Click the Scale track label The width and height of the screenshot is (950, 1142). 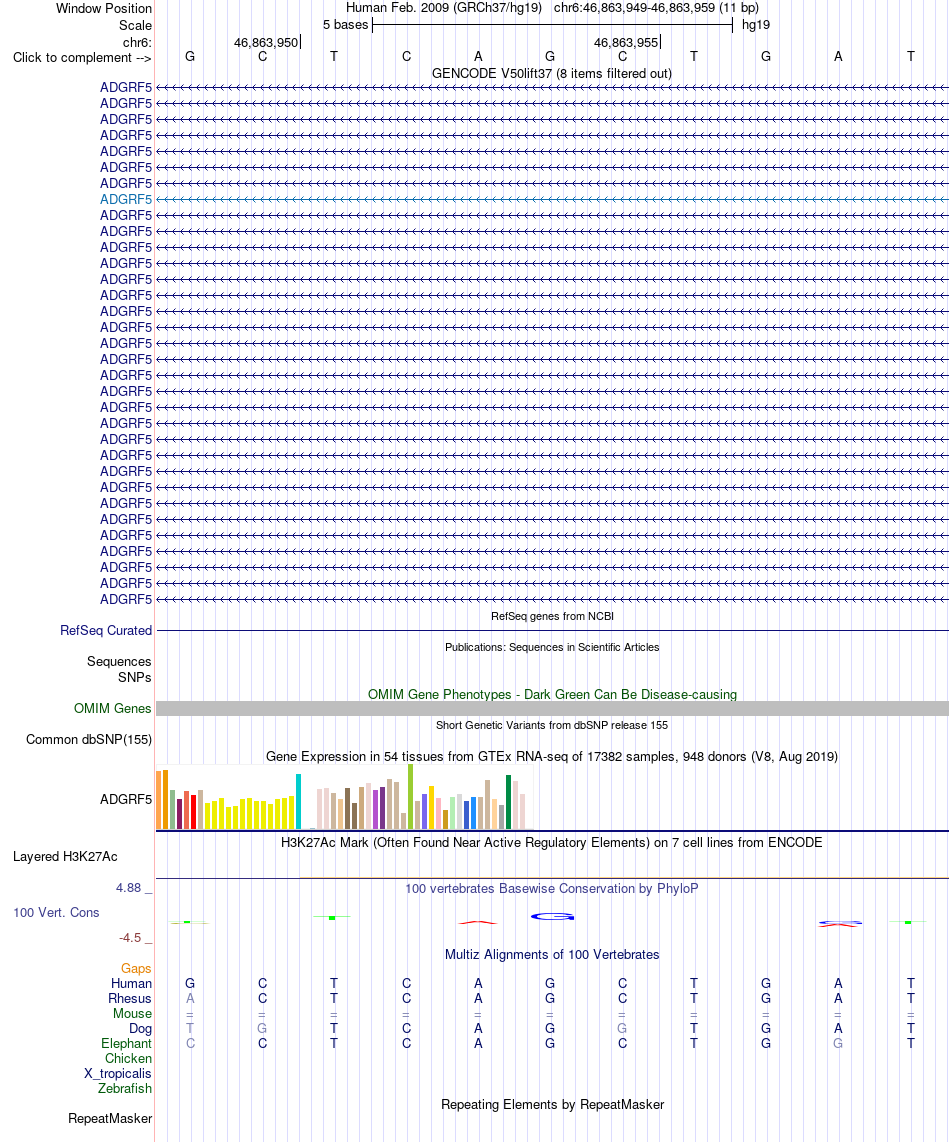pyautogui.click(x=136, y=25)
